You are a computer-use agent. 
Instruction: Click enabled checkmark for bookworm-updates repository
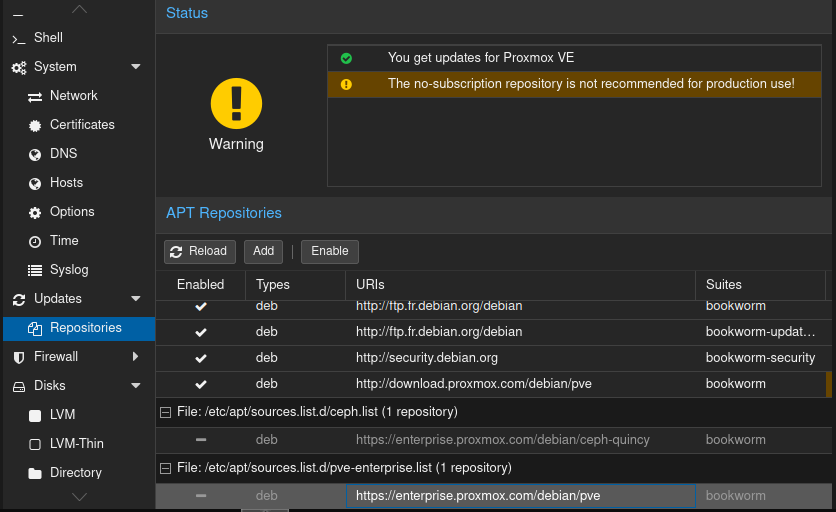coord(201,332)
